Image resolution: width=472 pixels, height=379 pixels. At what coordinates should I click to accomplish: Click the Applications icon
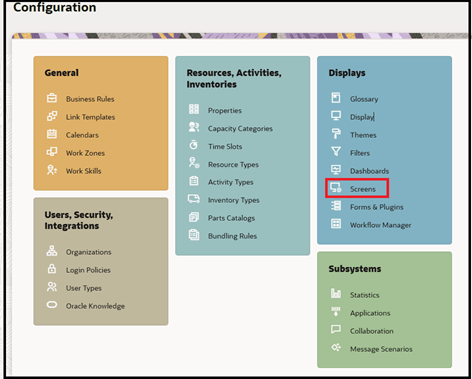[336, 312]
